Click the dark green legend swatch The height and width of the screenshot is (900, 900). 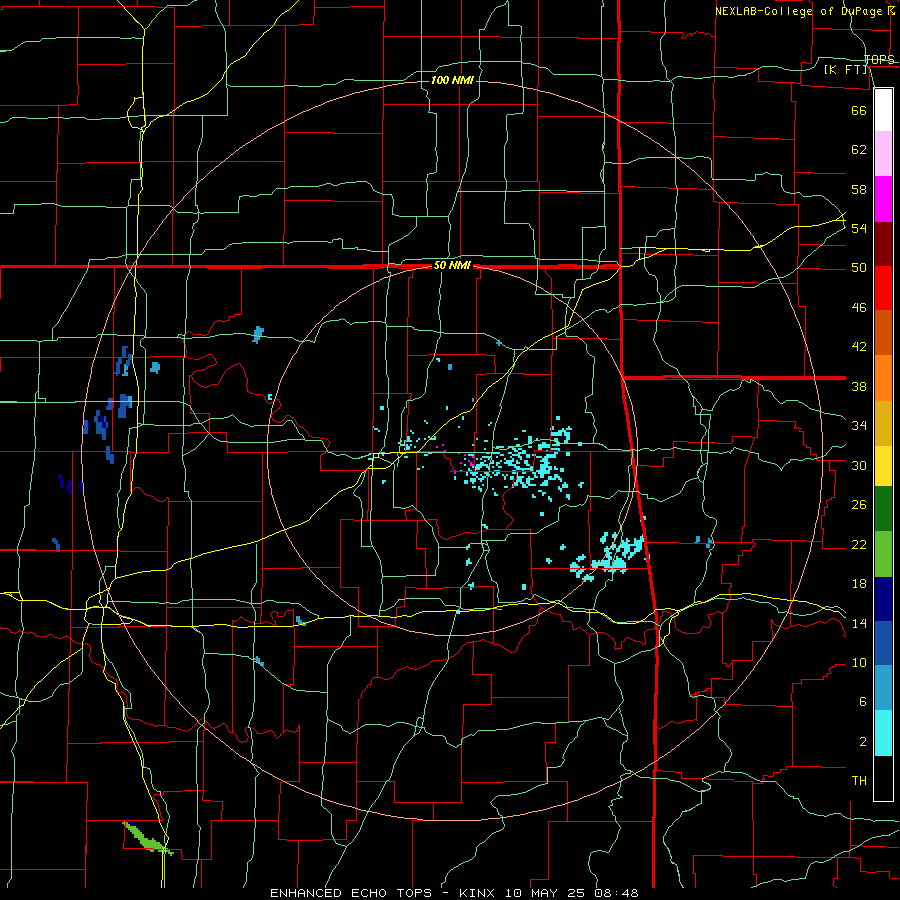point(883,509)
